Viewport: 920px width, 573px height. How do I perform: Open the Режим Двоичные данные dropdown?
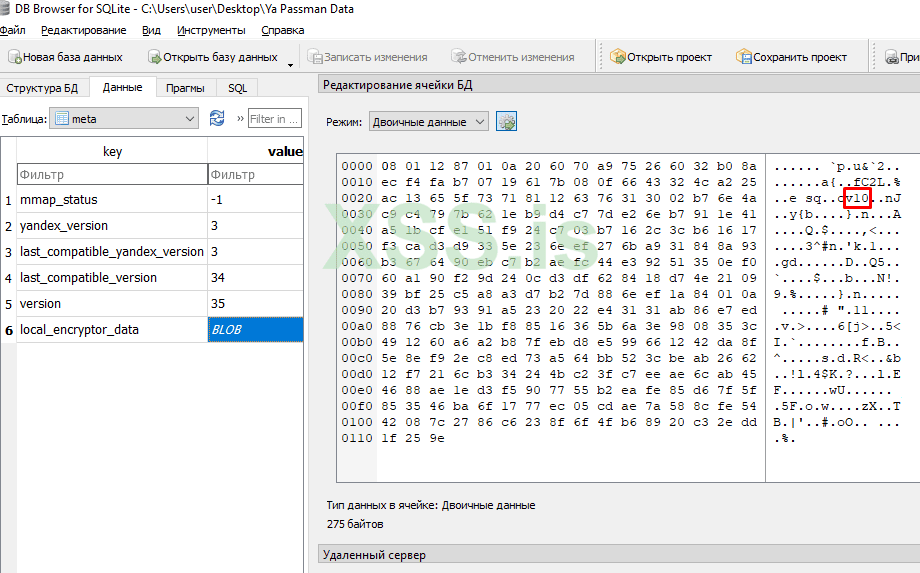tap(428, 122)
